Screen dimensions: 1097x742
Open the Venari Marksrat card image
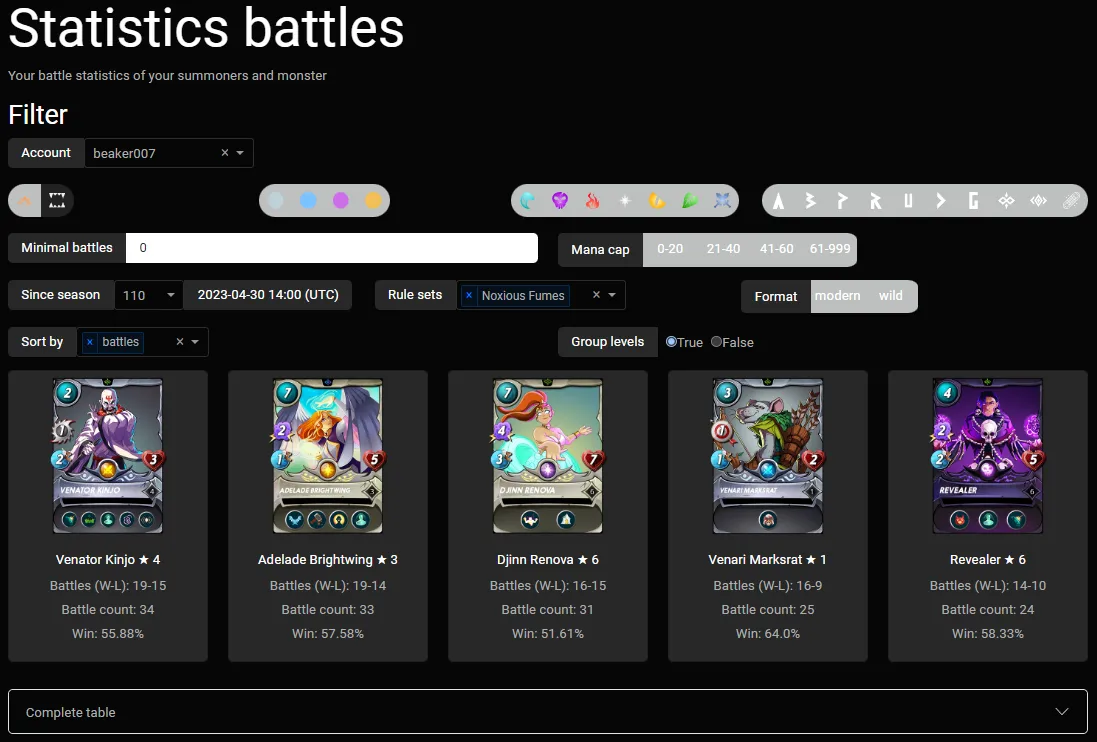pyautogui.click(x=767, y=456)
